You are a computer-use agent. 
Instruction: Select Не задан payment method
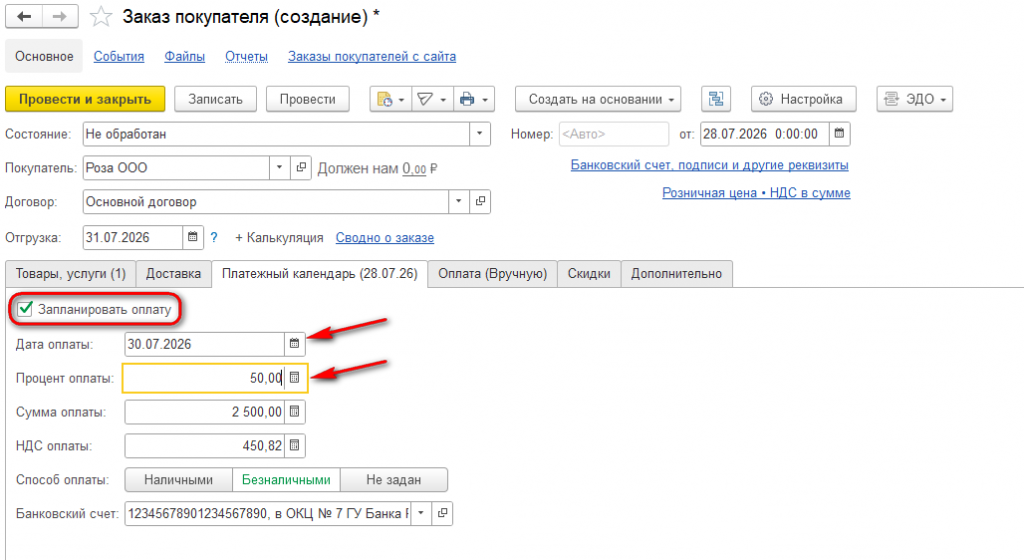click(x=394, y=480)
